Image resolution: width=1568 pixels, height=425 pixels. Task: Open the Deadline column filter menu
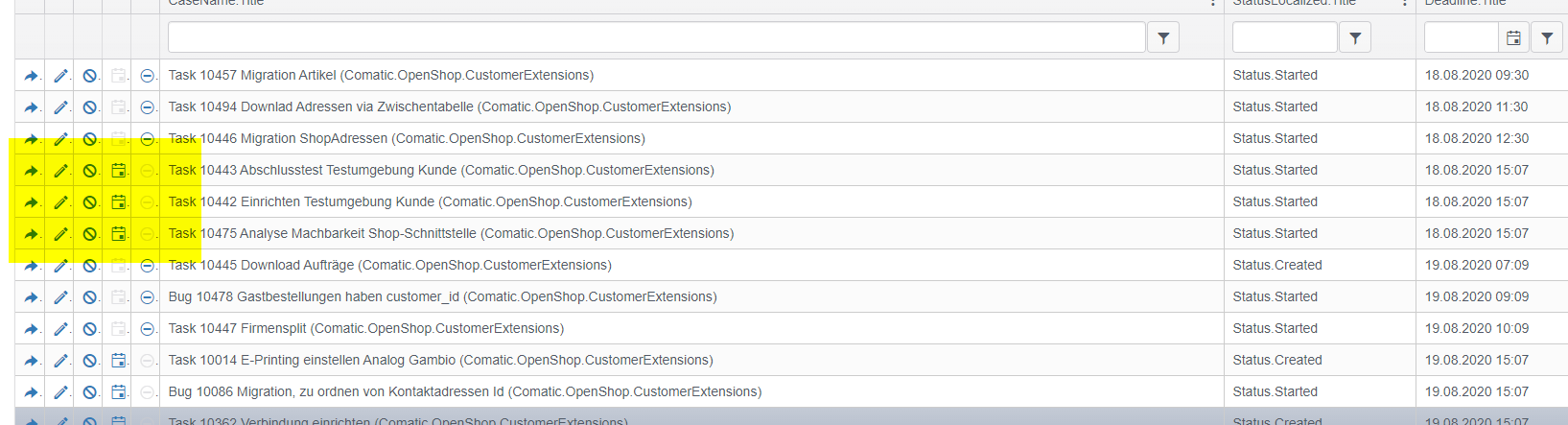(1547, 38)
